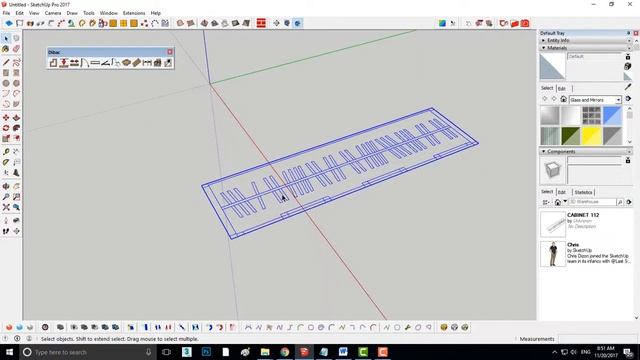Click the green person icon in top toolbar
The image size is (640, 360).
[71, 23]
